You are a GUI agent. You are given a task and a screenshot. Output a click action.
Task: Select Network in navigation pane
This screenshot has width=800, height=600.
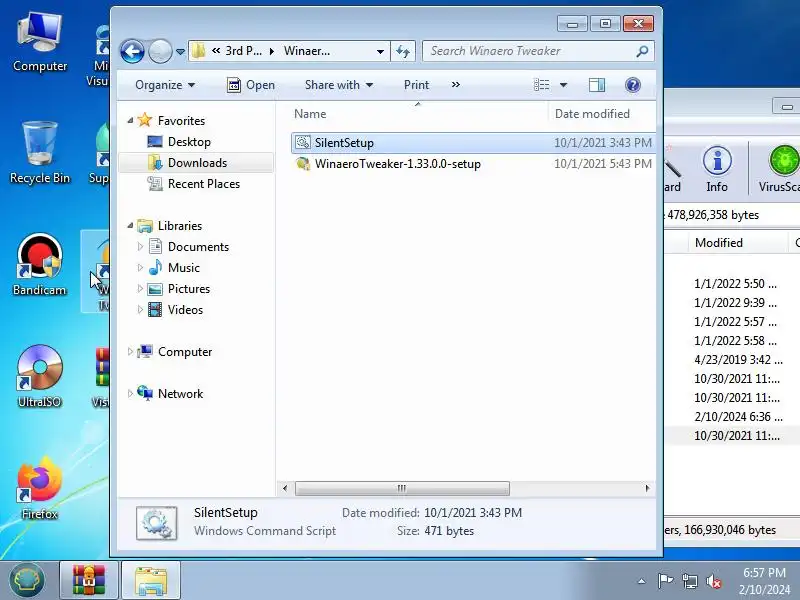point(180,393)
